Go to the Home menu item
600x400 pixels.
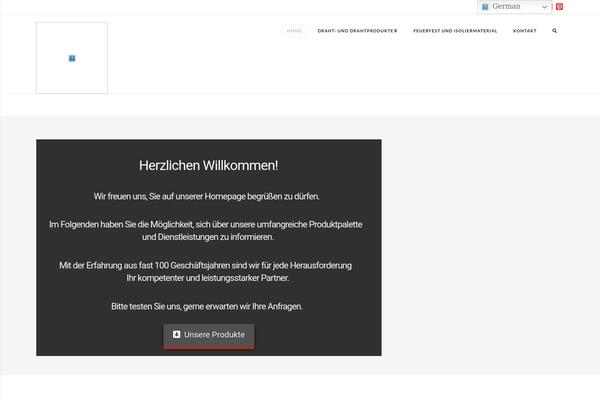[x=294, y=31]
